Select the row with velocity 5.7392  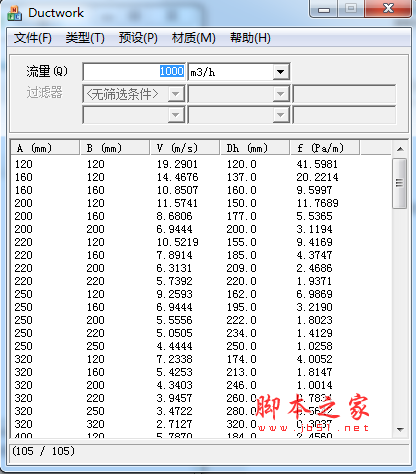[201, 281]
